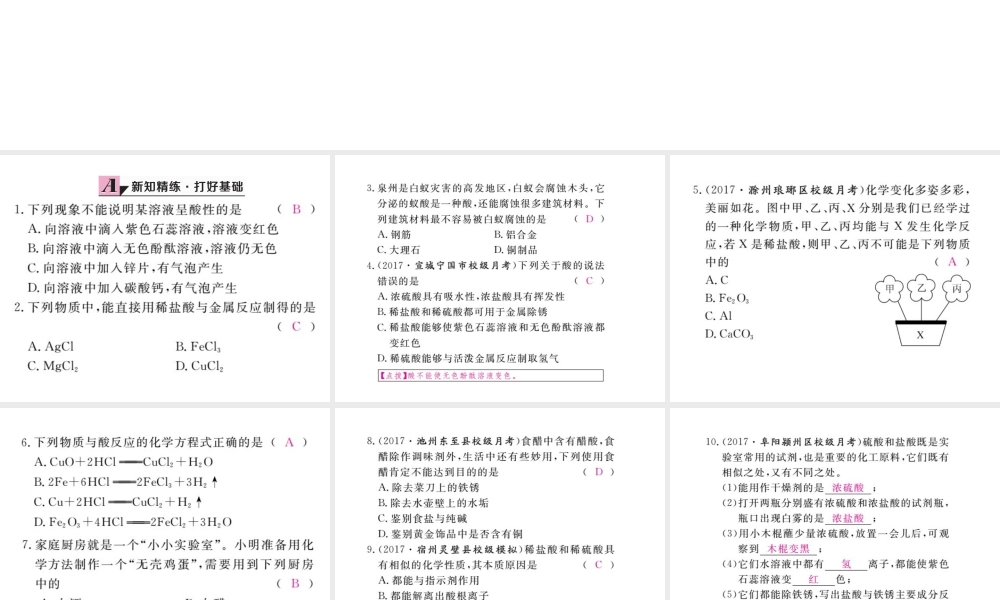Click the filled answer '木棍变黑'
Image resolution: width=1000 pixels, height=600 pixels.
pos(788,548)
